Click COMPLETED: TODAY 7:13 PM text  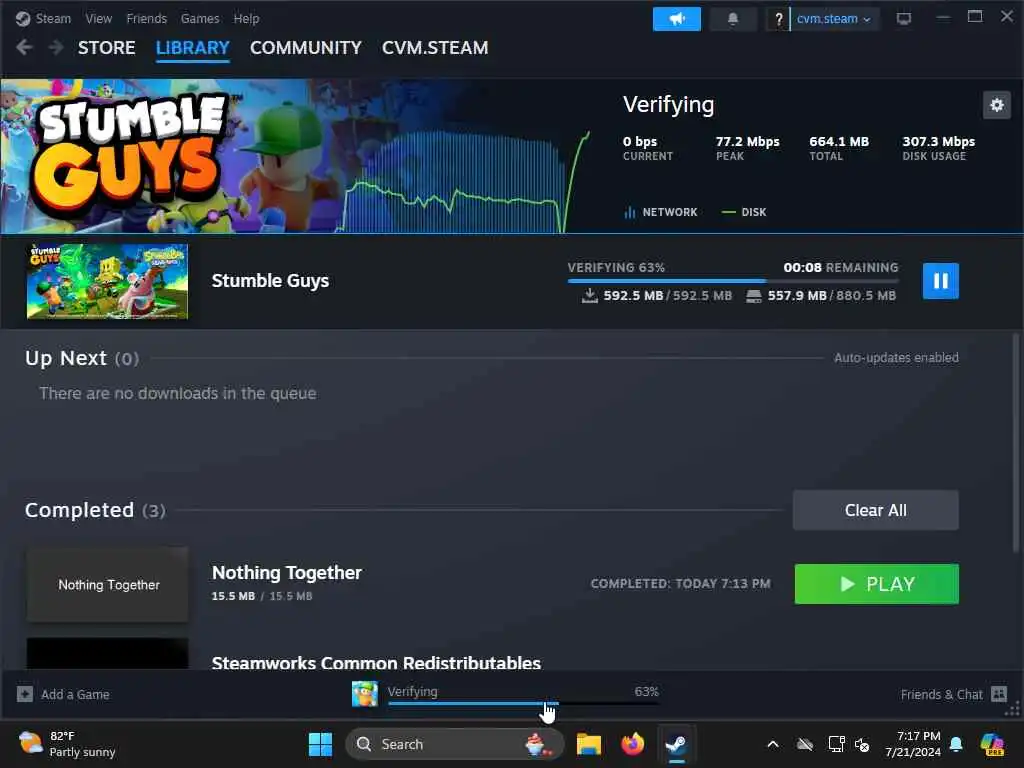click(680, 584)
